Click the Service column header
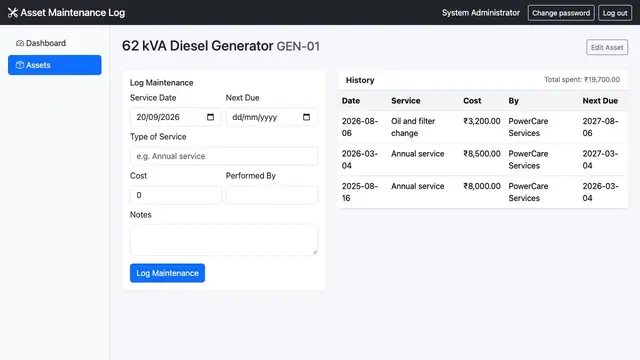The width and height of the screenshot is (640, 360). click(x=405, y=101)
